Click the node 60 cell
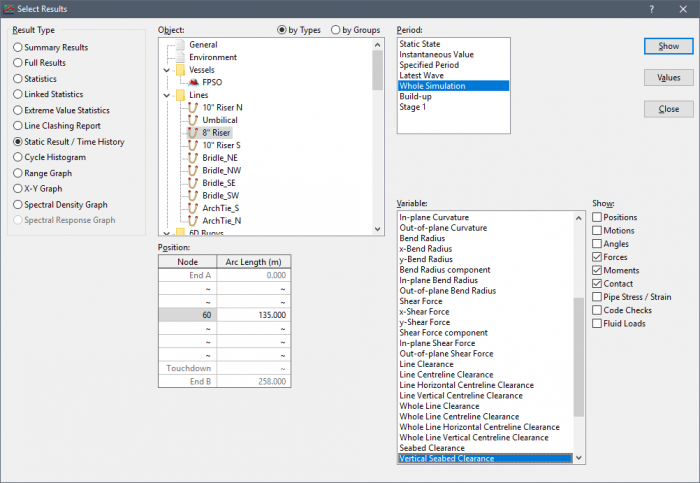The height and width of the screenshot is (483, 700). coord(188,315)
